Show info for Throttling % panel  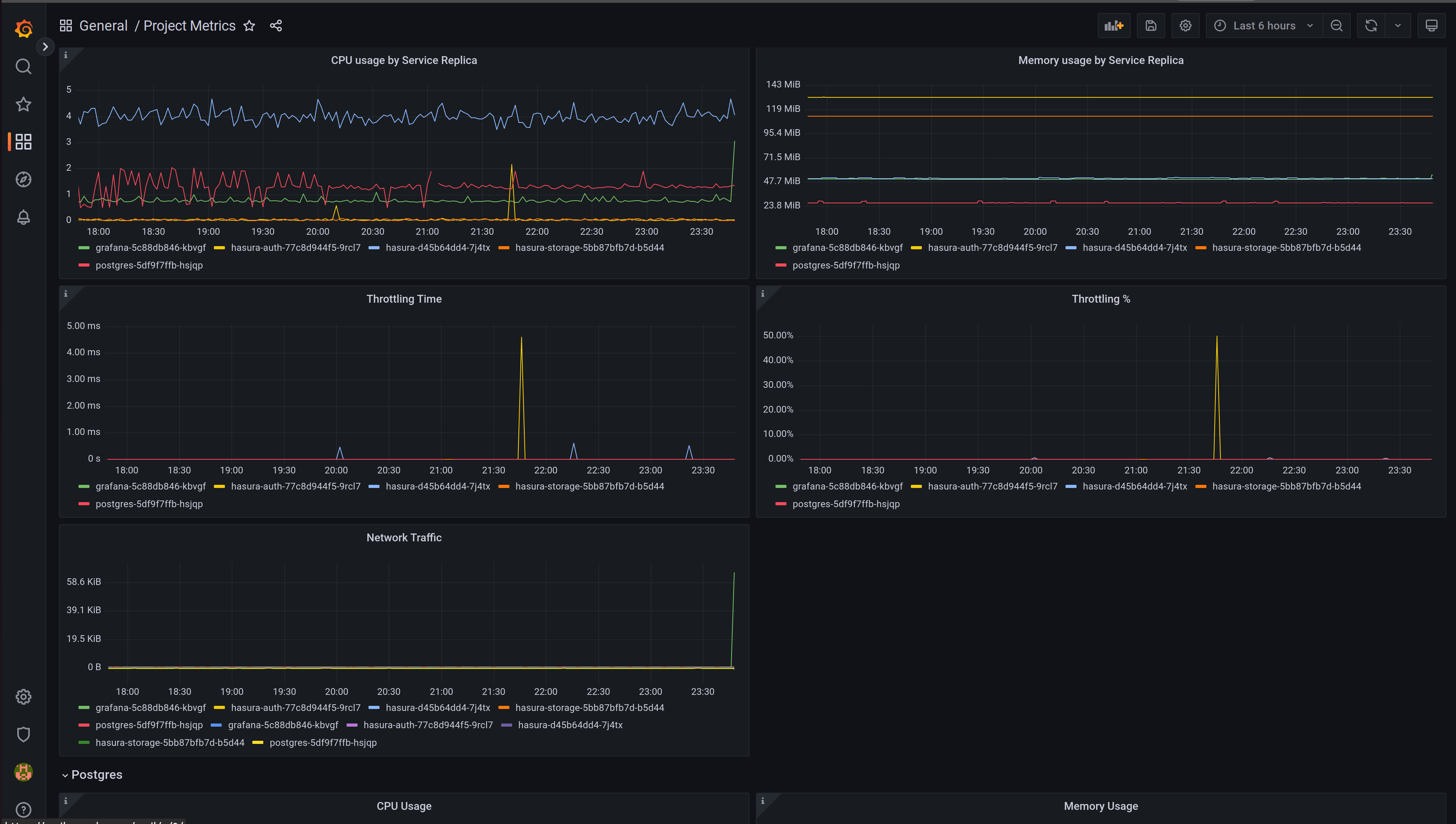pos(763,294)
